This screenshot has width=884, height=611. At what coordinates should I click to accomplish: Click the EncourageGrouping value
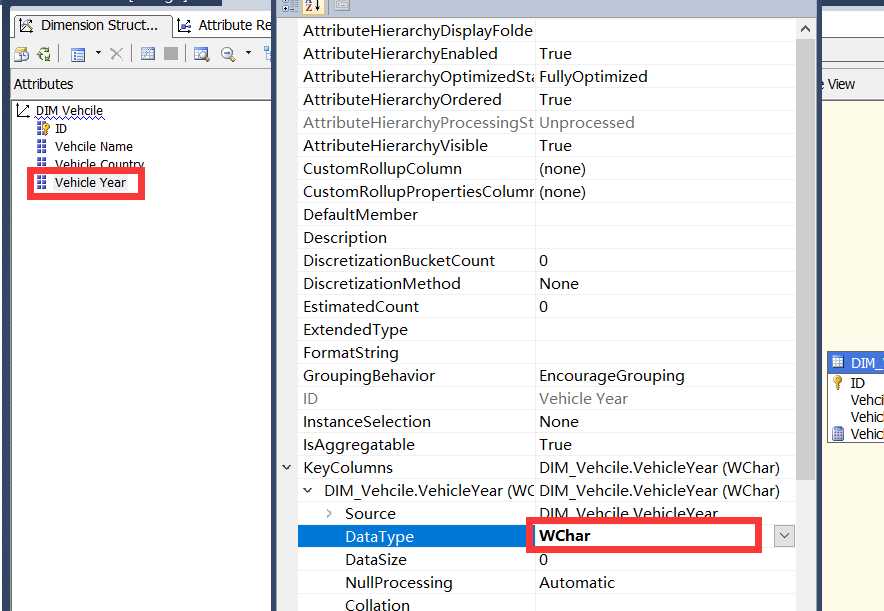[x=612, y=376]
